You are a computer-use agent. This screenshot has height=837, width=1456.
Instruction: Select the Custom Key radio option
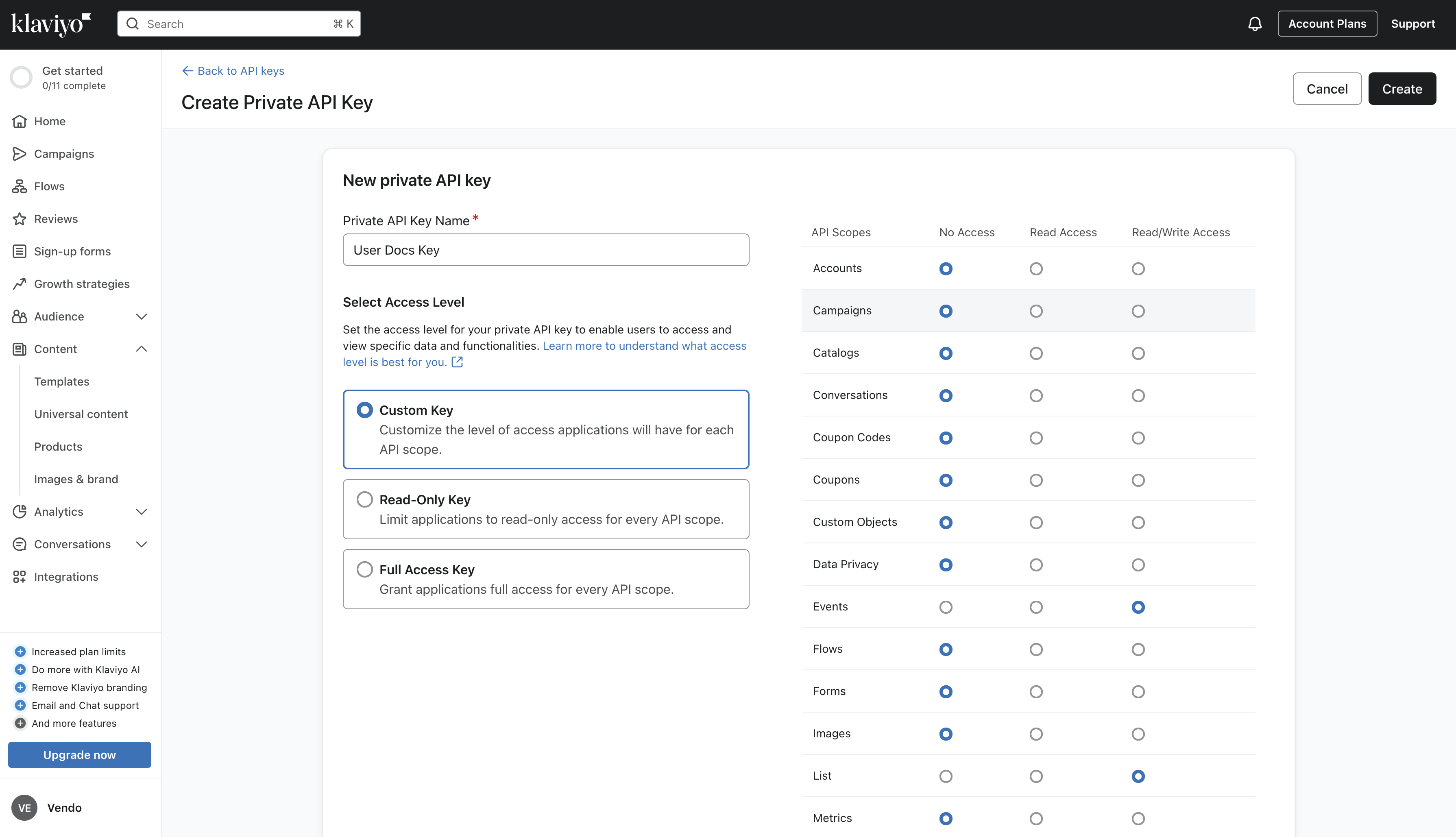(364, 410)
